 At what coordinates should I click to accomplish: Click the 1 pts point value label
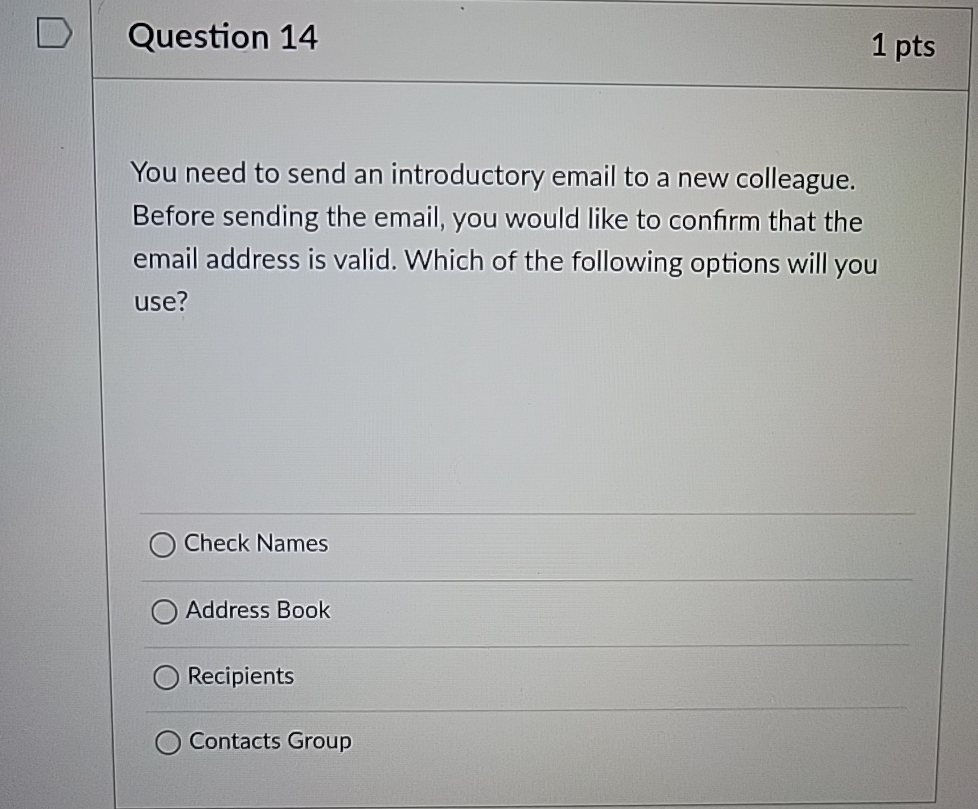[x=903, y=45]
